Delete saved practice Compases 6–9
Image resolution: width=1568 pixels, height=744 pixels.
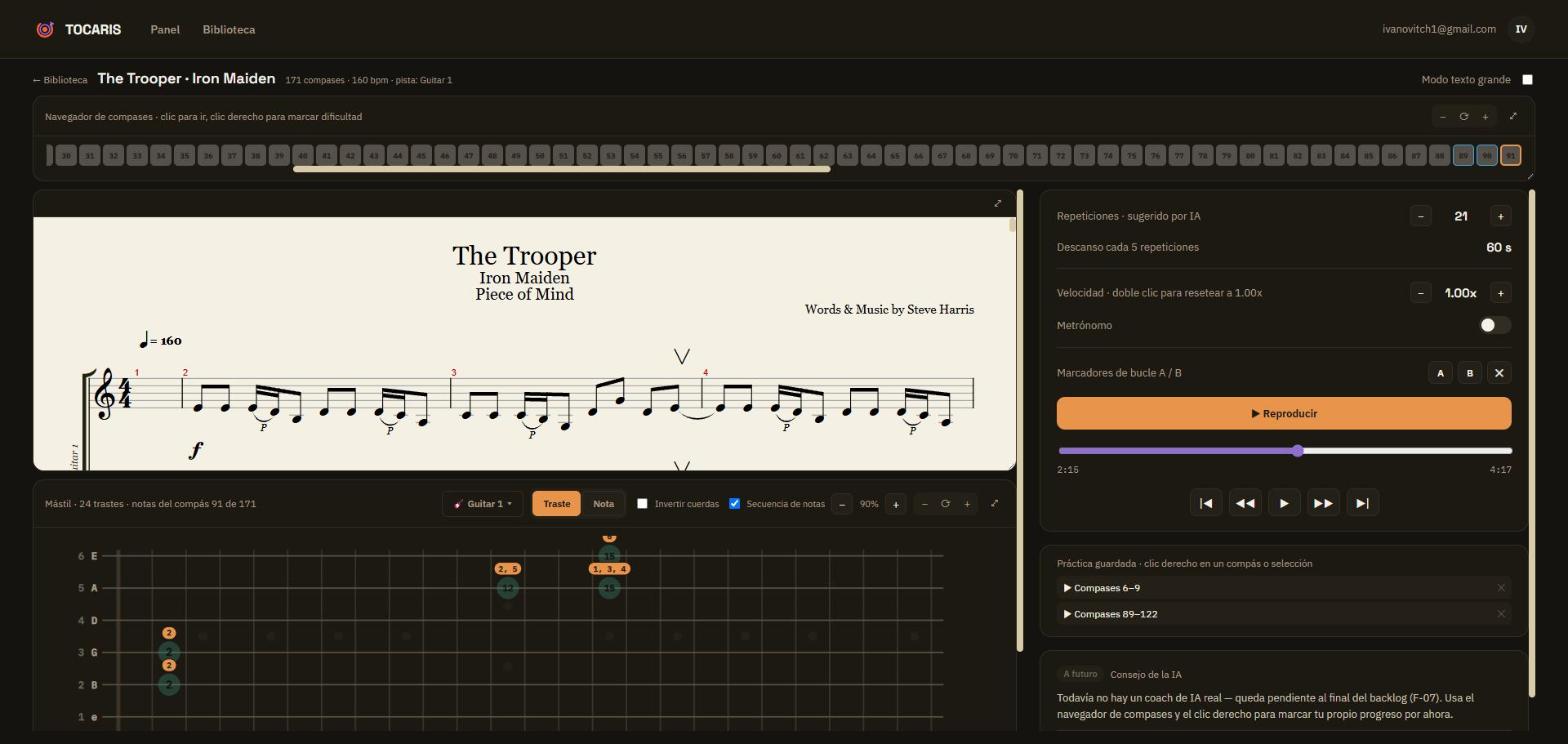(x=1501, y=588)
